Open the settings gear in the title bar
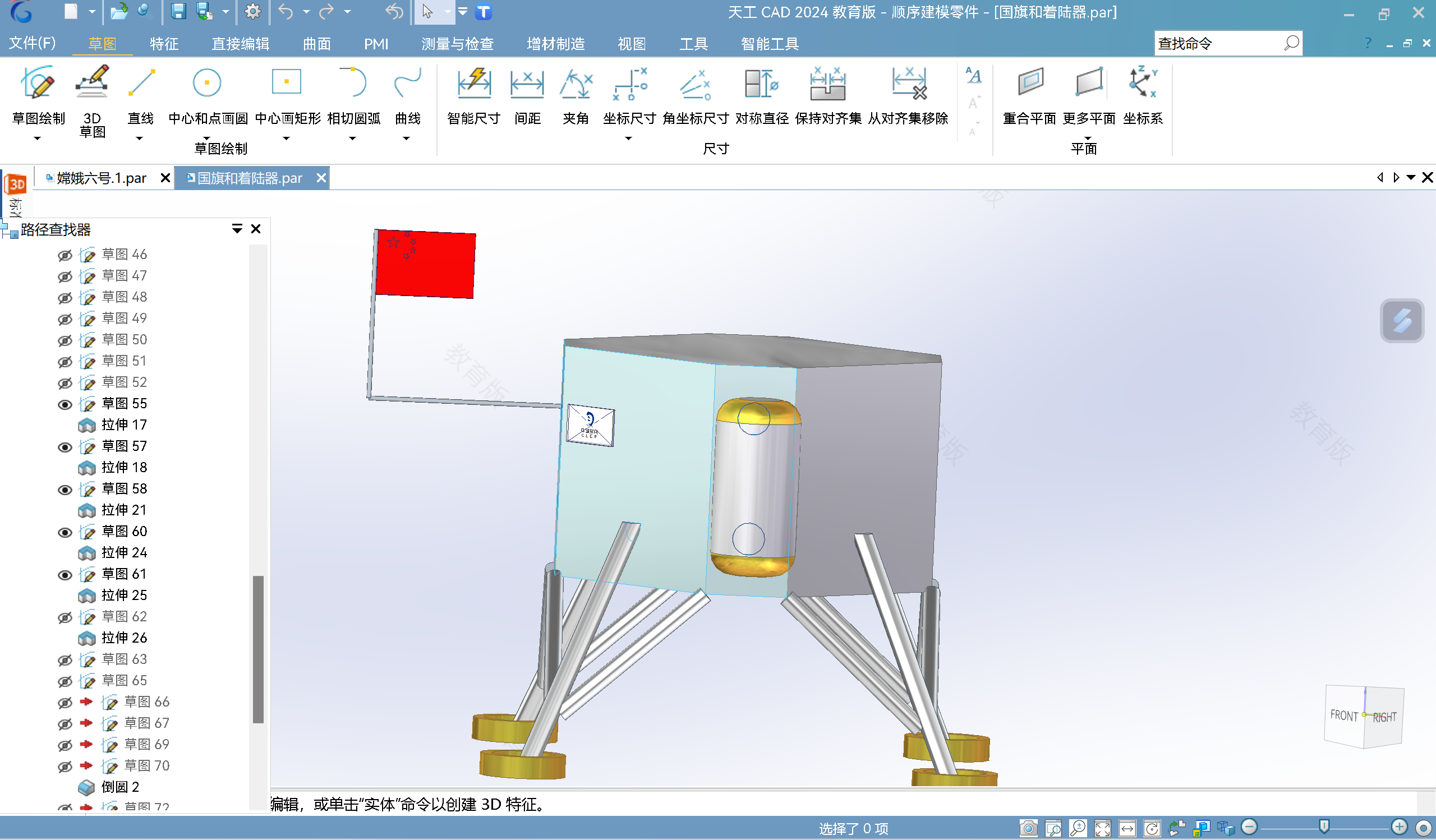This screenshot has height=840, width=1436. point(252,11)
